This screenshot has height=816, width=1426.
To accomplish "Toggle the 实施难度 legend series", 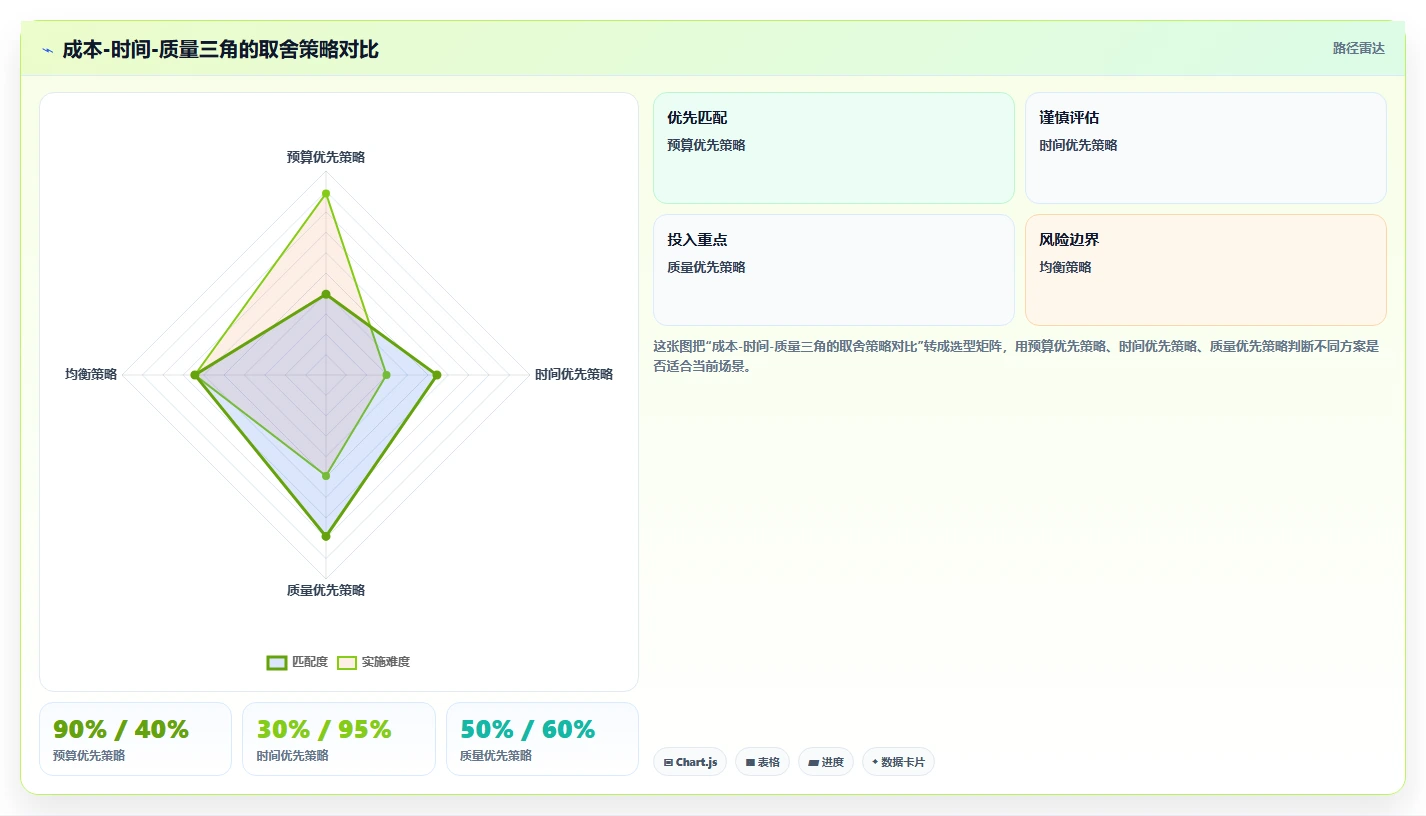I will pyautogui.click(x=374, y=662).
